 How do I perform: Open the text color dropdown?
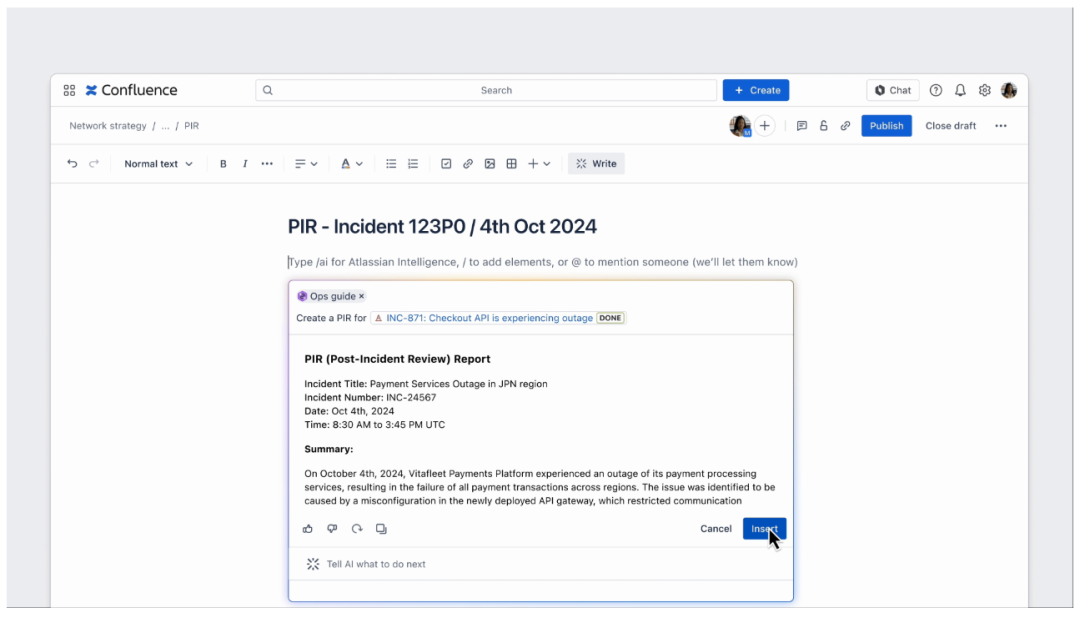[351, 164]
